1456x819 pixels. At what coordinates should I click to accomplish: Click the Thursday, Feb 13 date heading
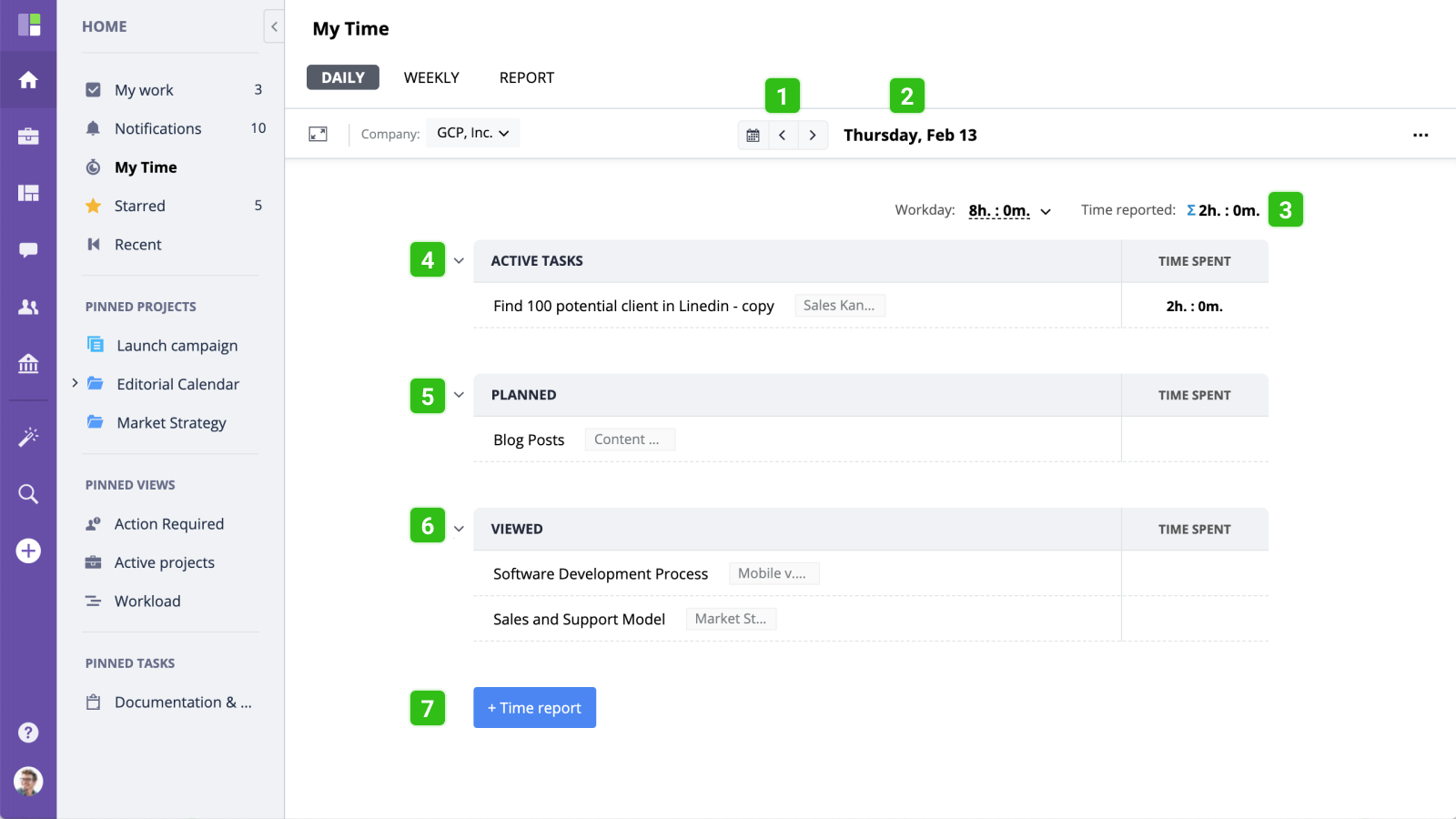click(x=910, y=135)
